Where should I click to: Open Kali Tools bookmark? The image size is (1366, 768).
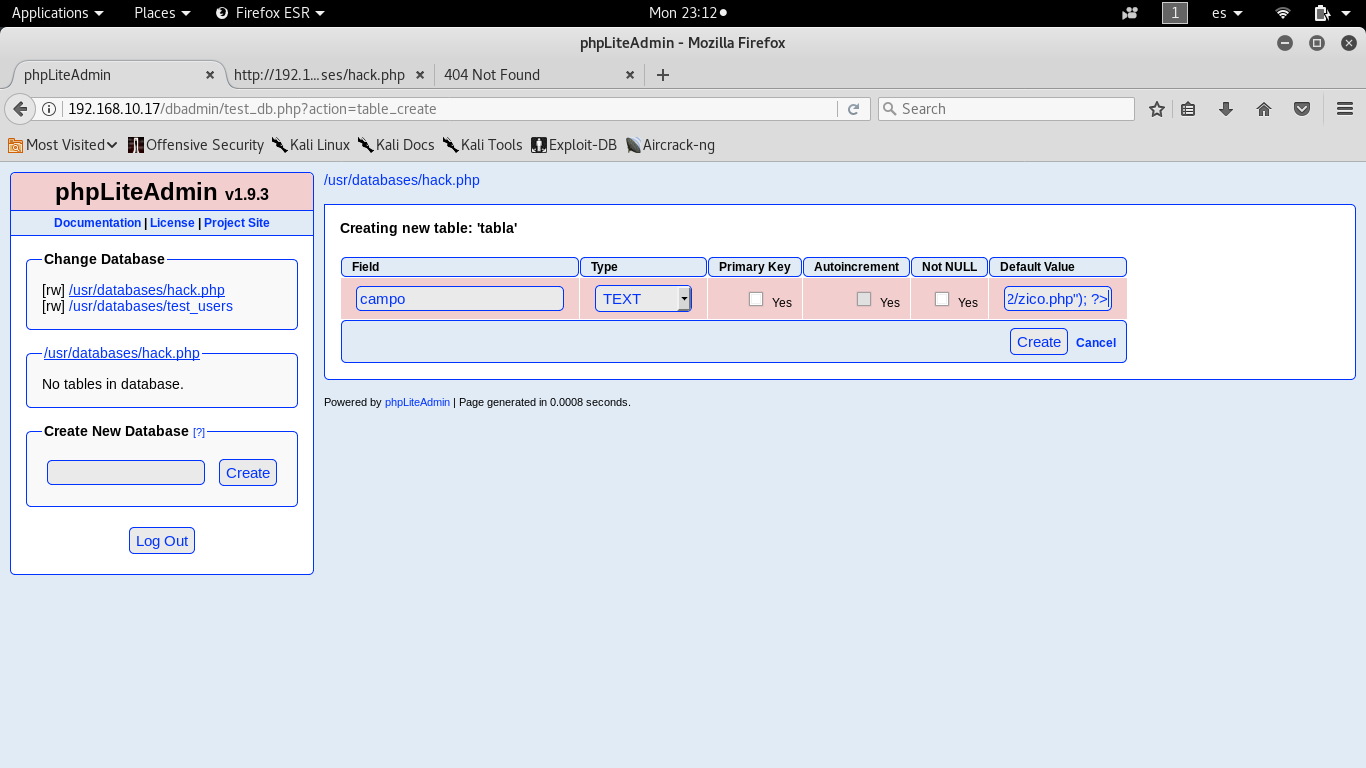click(x=483, y=145)
